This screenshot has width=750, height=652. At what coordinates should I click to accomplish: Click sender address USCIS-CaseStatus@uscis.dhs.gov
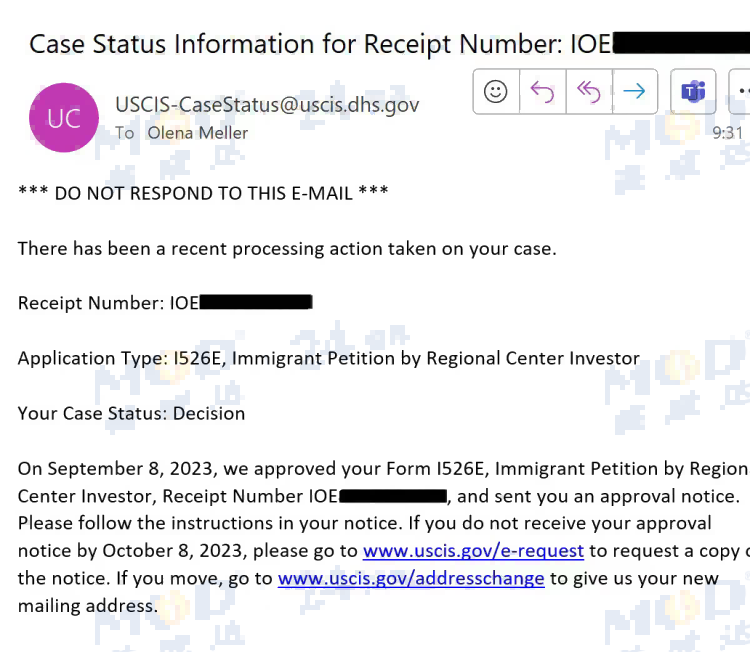pyautogui.click(x=267, y=104)
